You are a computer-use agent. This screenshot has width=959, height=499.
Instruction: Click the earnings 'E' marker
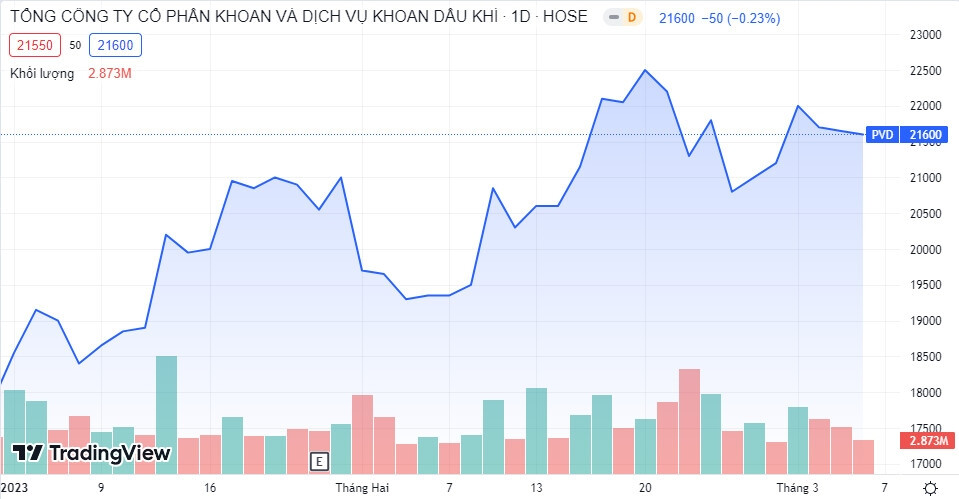(319, 461)
